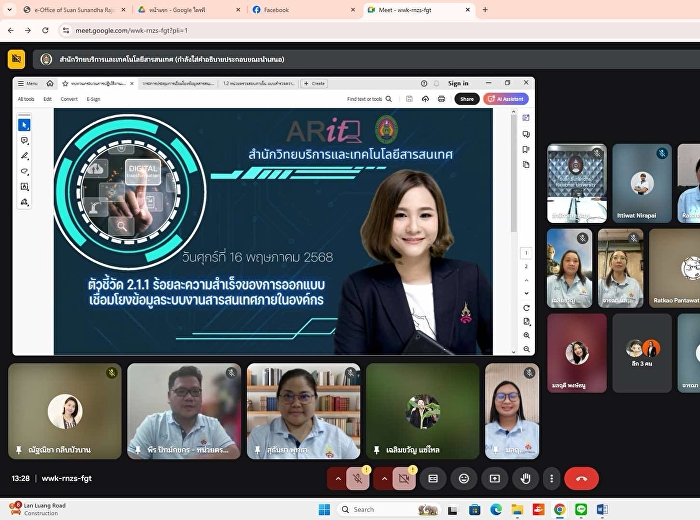The width and height of the screenshot is (700, 520).
Task: Open Acrobat AI Assistant
Action: click(x=506, y=99)
